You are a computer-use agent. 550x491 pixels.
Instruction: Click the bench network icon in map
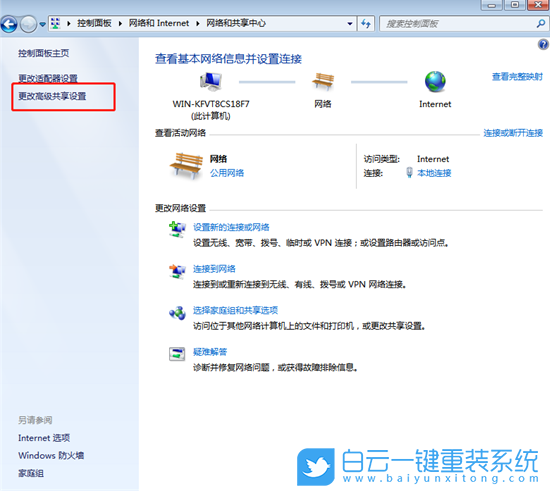click(323, 81)
